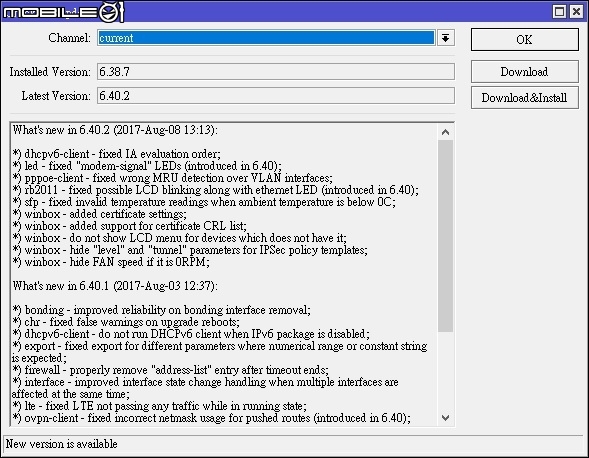The width and height of the screenshot is (589, 458).
Task: Click the DHCPv6 client IPv6 package disabled line
Action: point(191,334)
